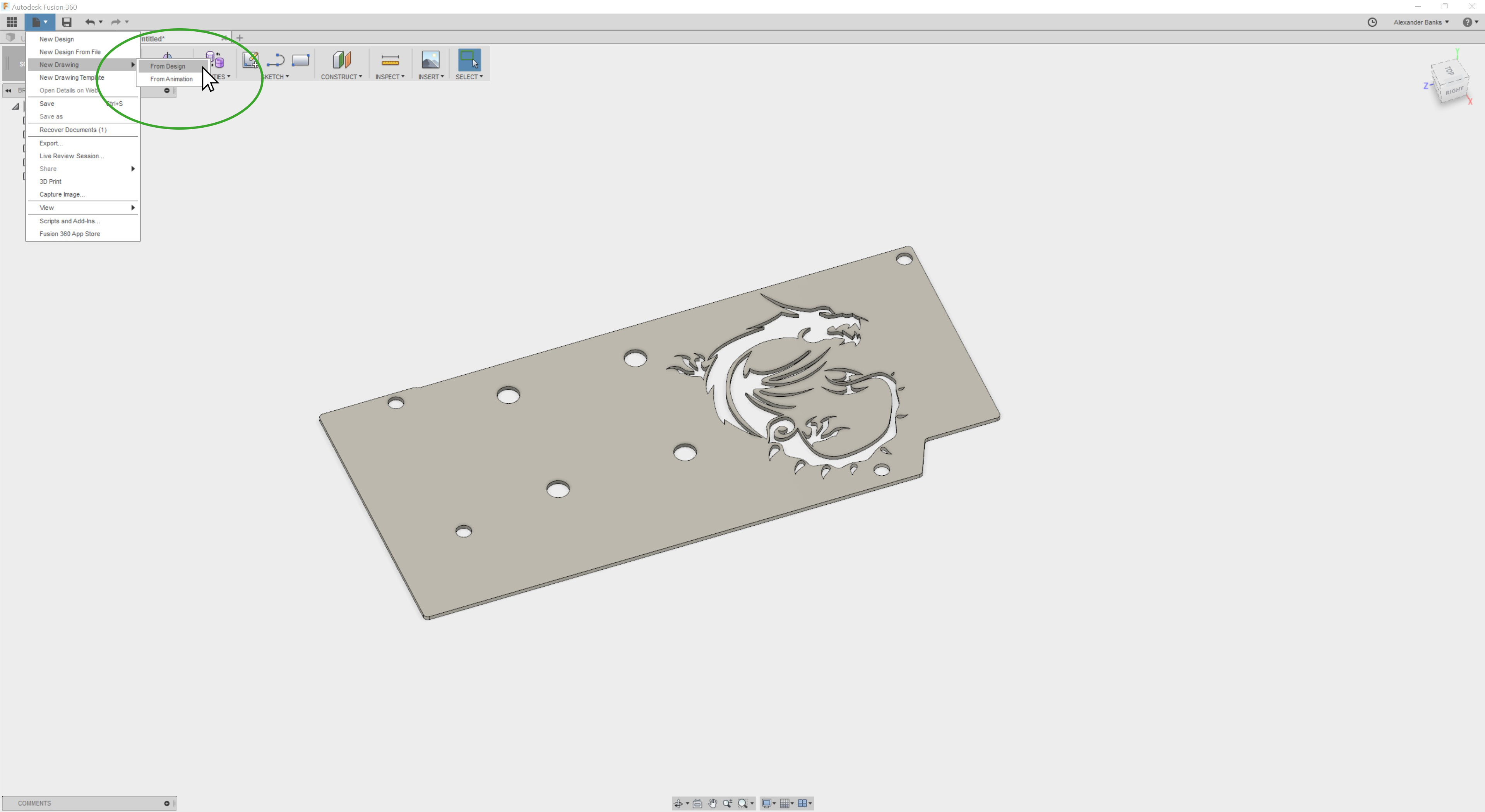Screen dimensions: 1485x812
Task: Choose Fusion 360 App Store entry
Action: [83, 234]
